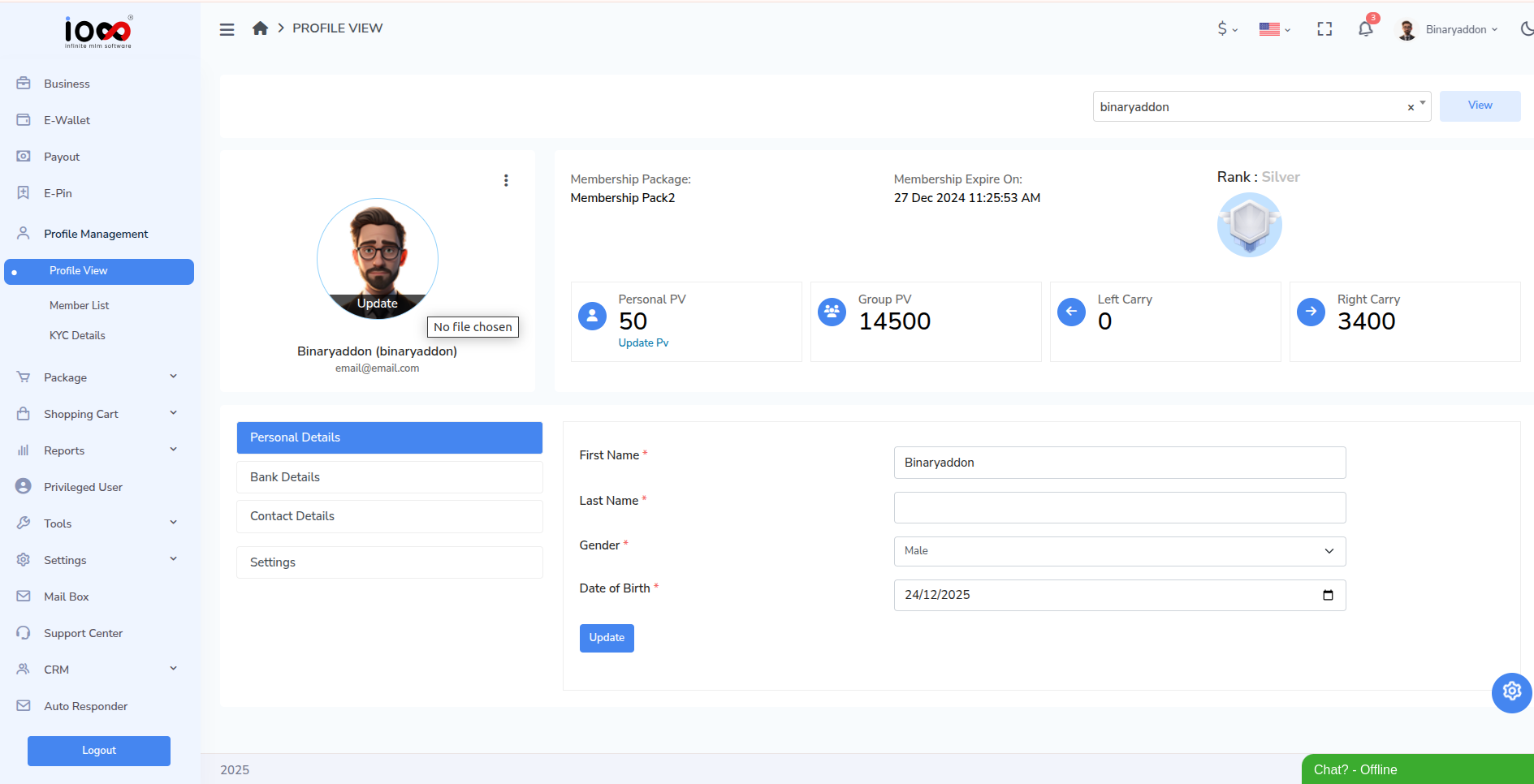Open the profile card three-dot options menu
Viewport: 1534px width, 784px height.
pos(507,180)
